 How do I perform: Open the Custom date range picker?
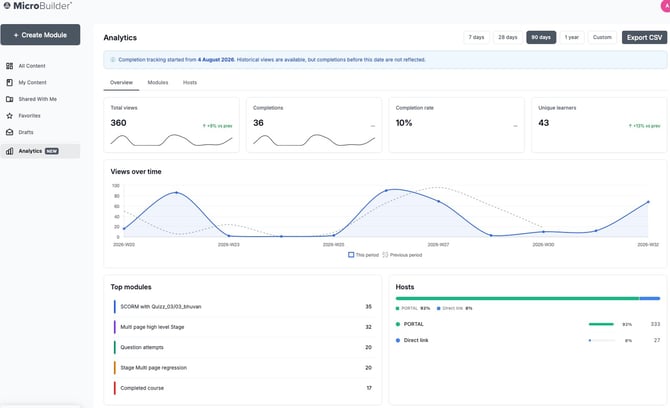click(x=602, y=37)
